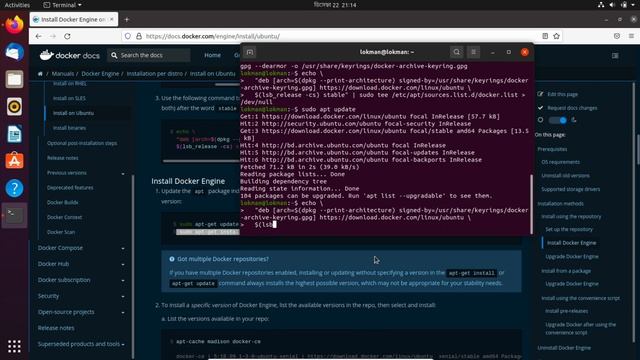
Task: Open the Home nav item
Action: [212, 55]
